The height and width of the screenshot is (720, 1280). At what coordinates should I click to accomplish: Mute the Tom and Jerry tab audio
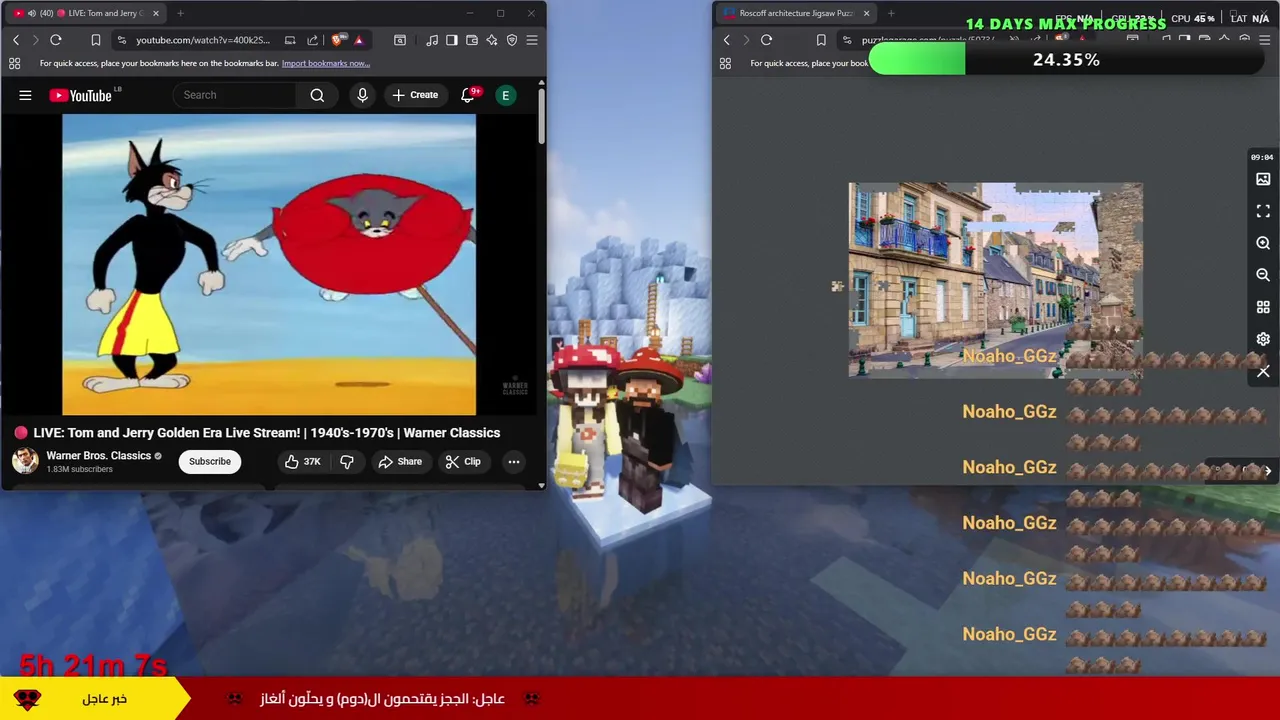(32, 13)
